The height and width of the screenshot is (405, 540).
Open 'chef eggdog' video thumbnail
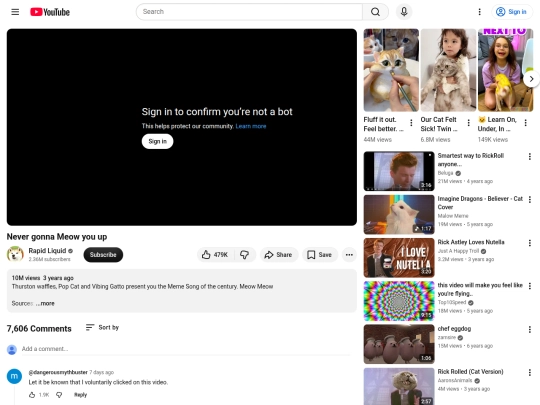tap(399, 344)
